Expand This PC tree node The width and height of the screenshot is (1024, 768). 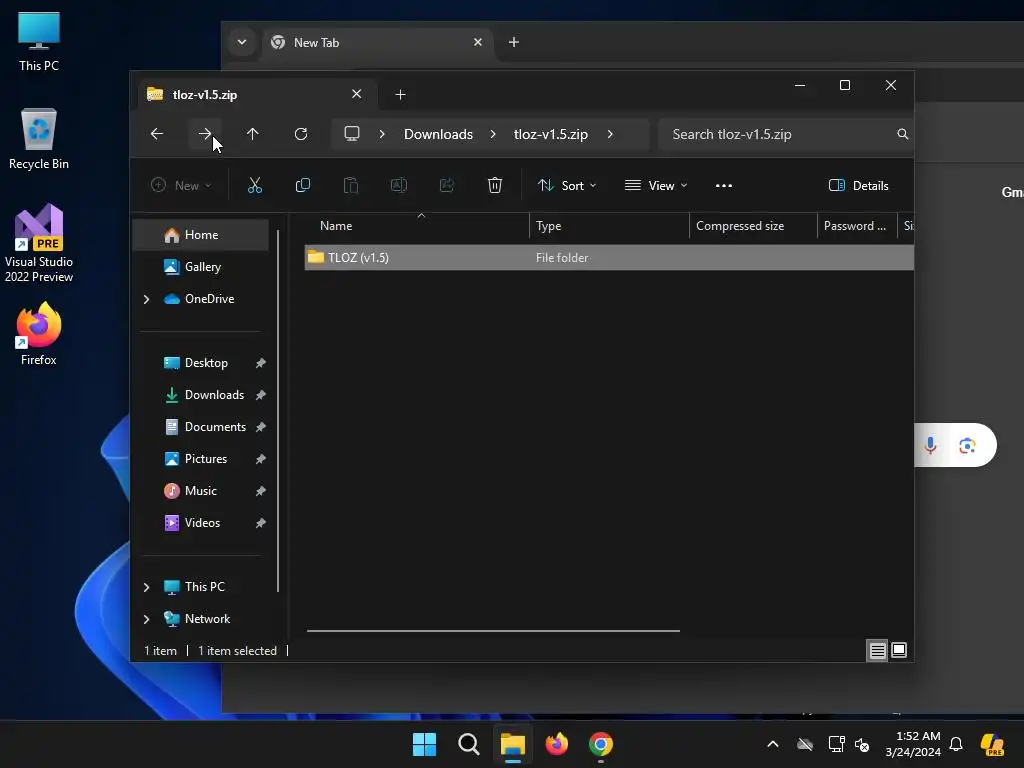[x=146, y=587]
